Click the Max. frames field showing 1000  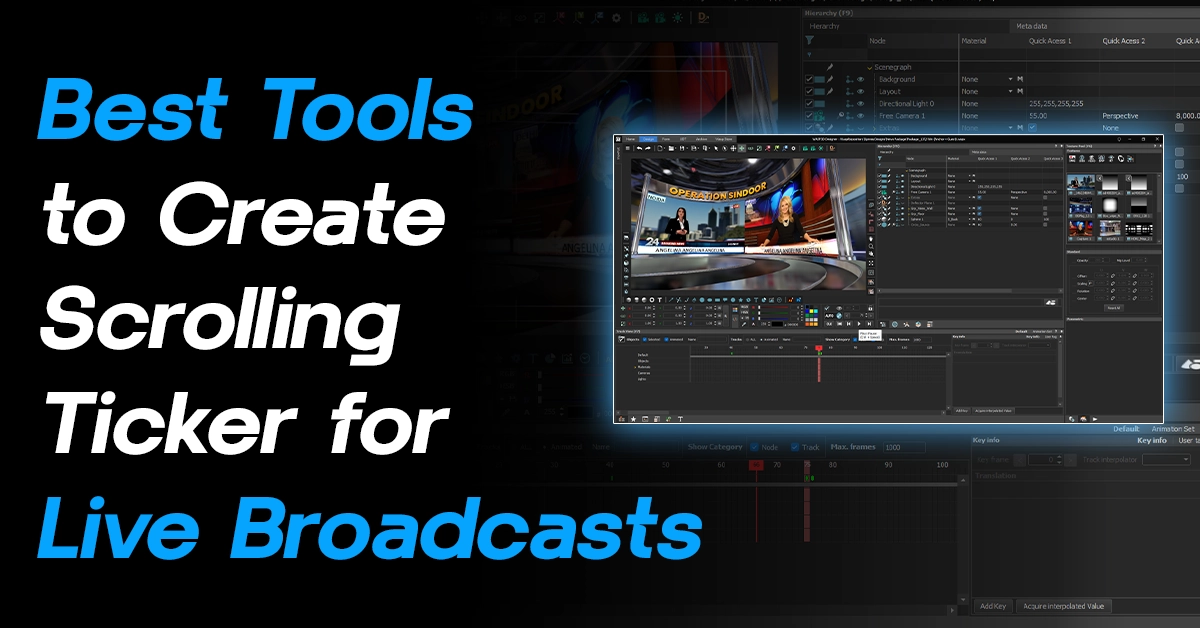coord(905,447)
